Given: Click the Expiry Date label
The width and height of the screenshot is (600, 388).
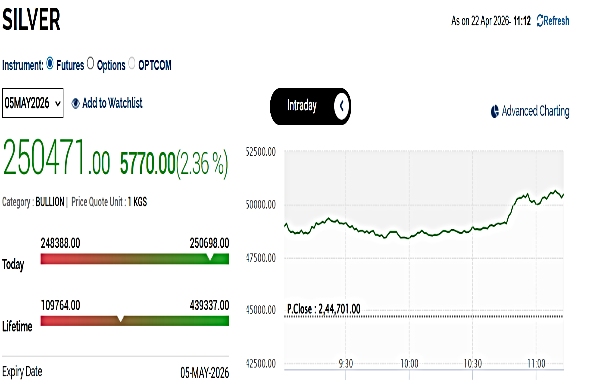Looking at the screenshot, I should (x=22, y=372).
